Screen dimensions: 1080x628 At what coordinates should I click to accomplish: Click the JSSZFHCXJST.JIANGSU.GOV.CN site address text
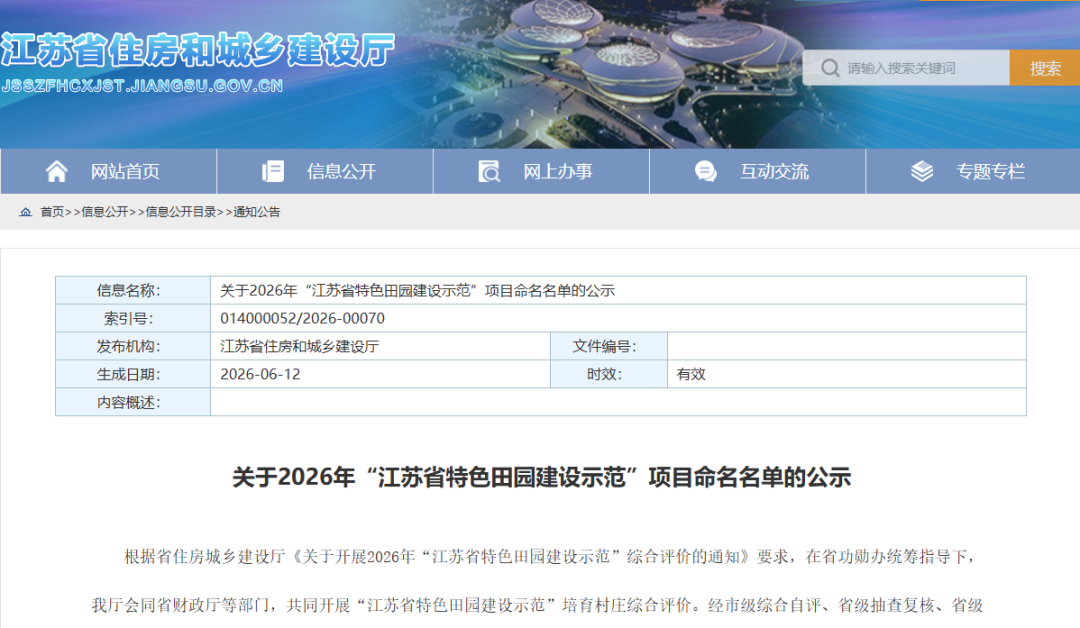pyautogui.click(x=143, y=86)
